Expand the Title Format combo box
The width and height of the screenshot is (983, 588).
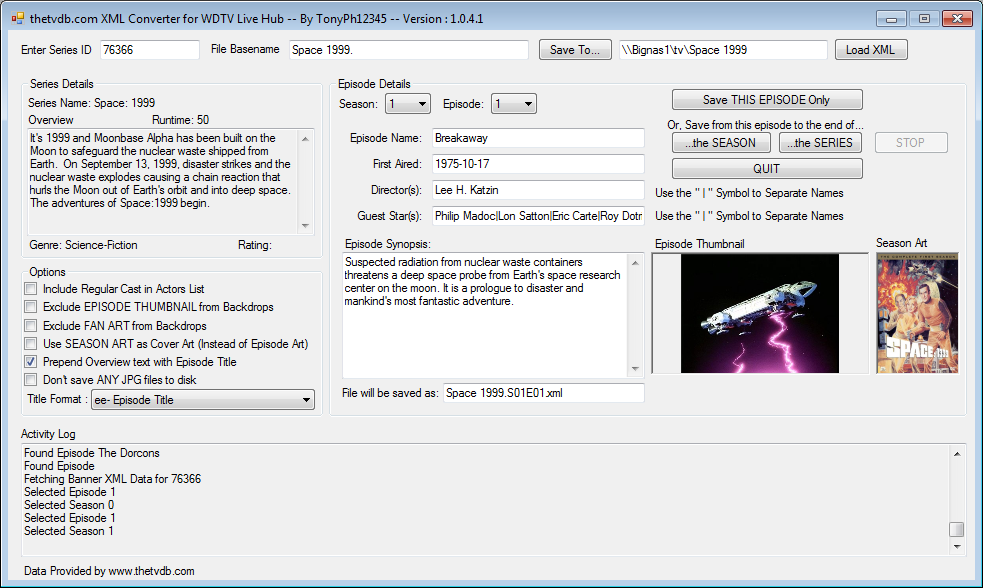202,400
